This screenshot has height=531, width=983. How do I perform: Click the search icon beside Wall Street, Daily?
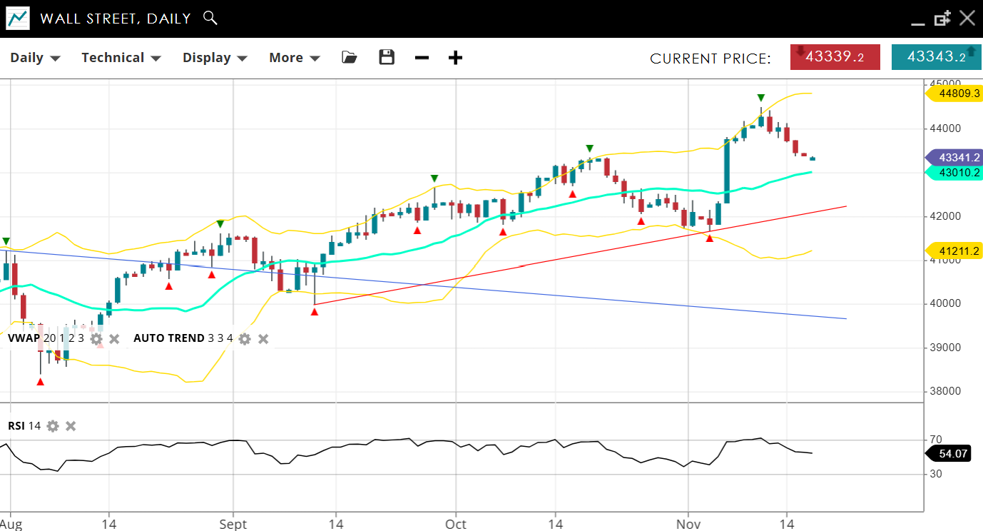(x=209, y=18)
